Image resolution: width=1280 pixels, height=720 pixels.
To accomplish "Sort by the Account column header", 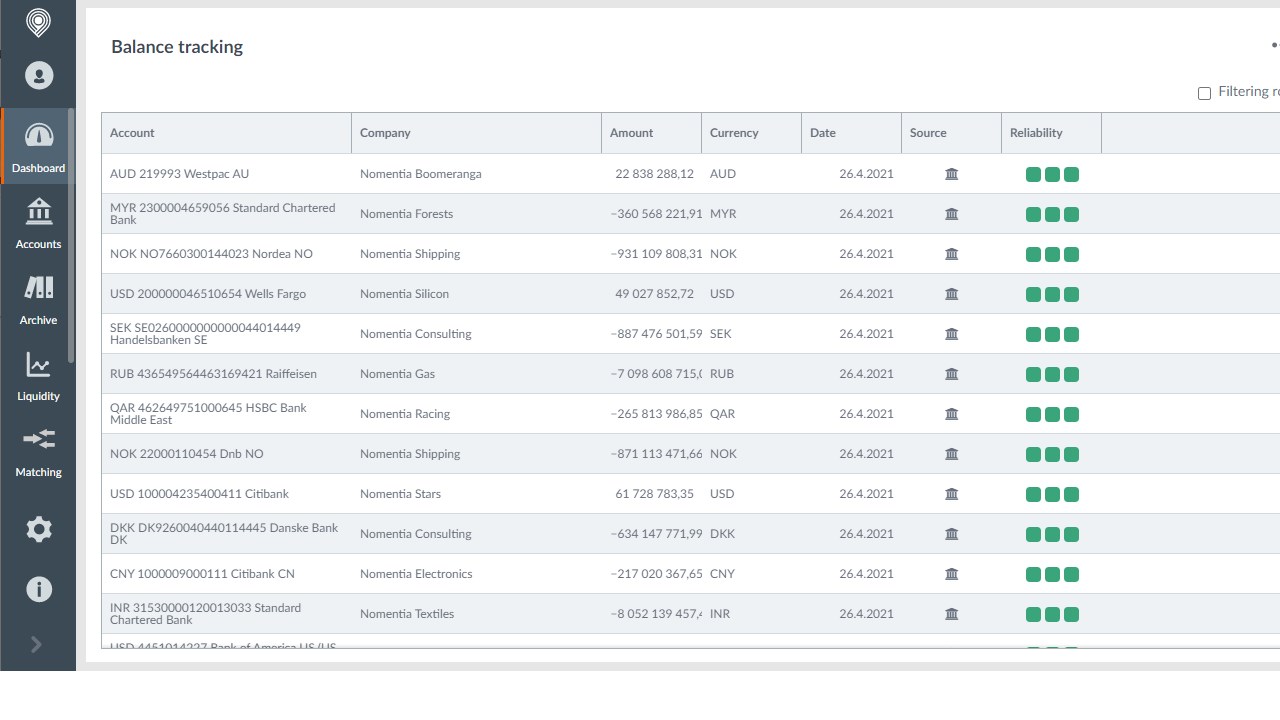I will click(x=227, y=133).
